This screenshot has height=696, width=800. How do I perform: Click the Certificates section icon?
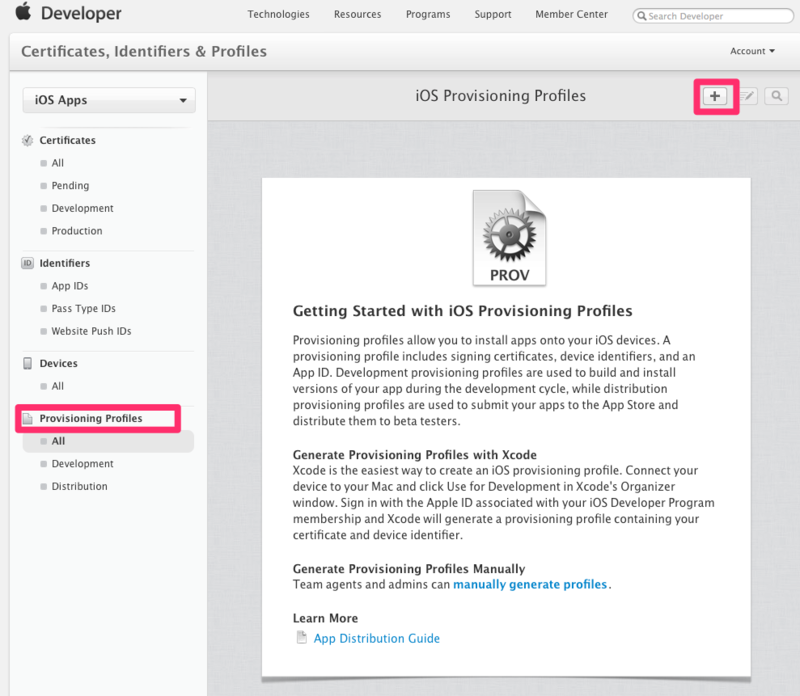tap(28, 140)
